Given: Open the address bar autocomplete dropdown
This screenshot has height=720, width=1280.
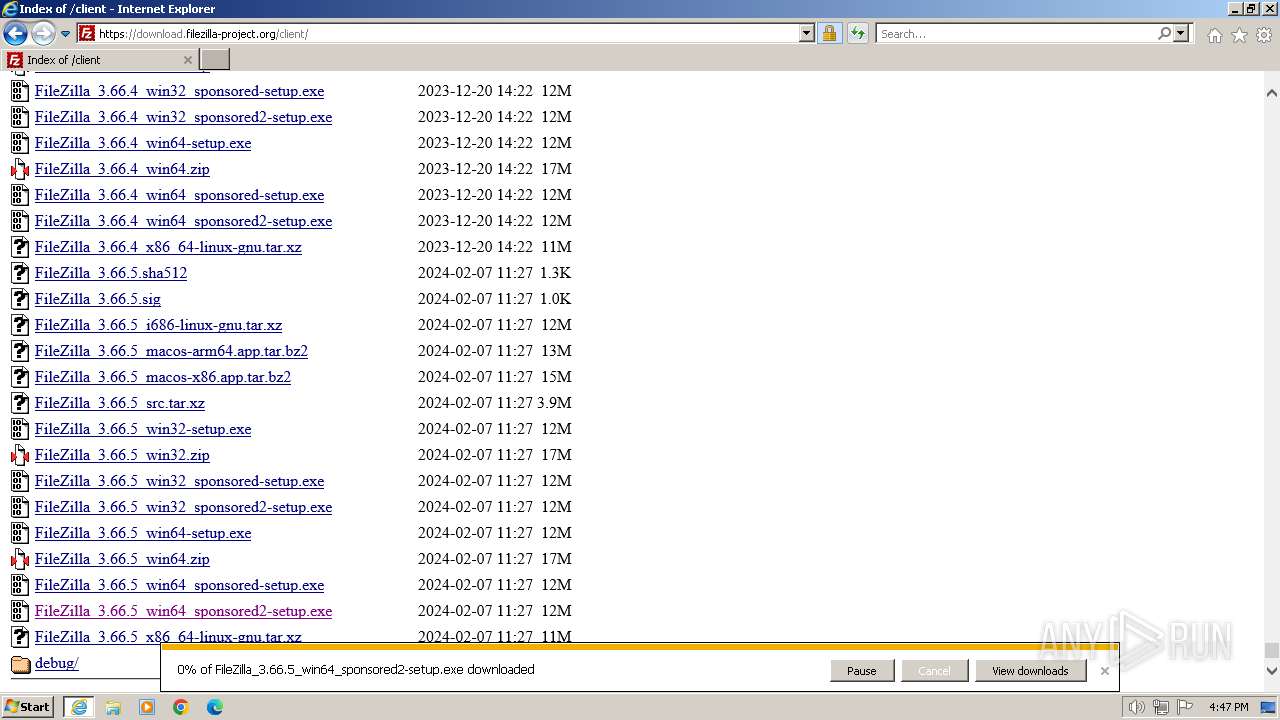Looking at the screenshot, I should (807, 33).
